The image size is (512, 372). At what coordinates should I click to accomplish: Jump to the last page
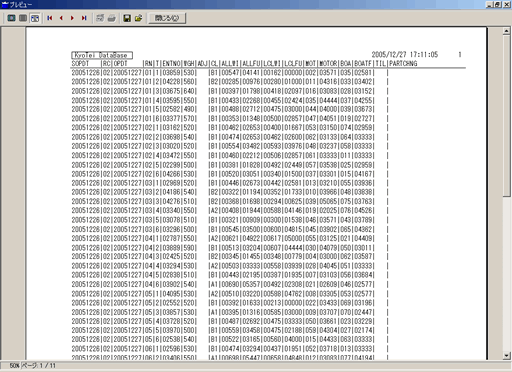[x=84, y=18]
